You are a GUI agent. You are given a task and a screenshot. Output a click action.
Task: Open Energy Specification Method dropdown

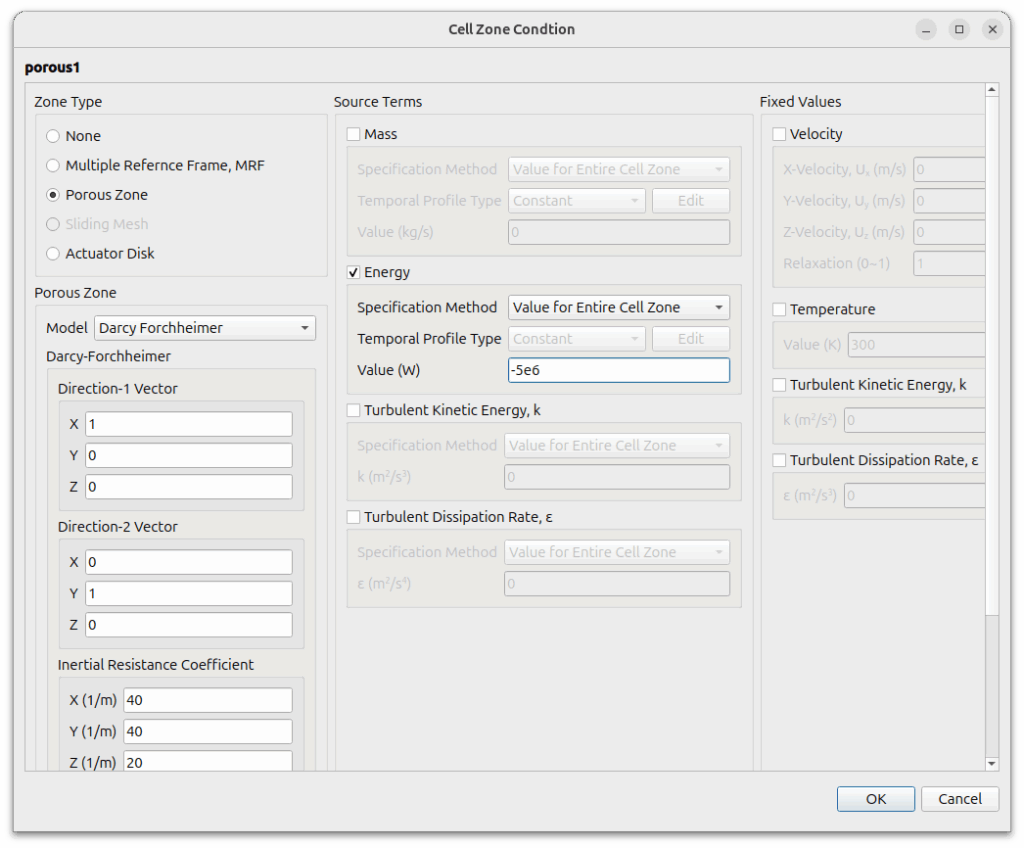[618, 307]
